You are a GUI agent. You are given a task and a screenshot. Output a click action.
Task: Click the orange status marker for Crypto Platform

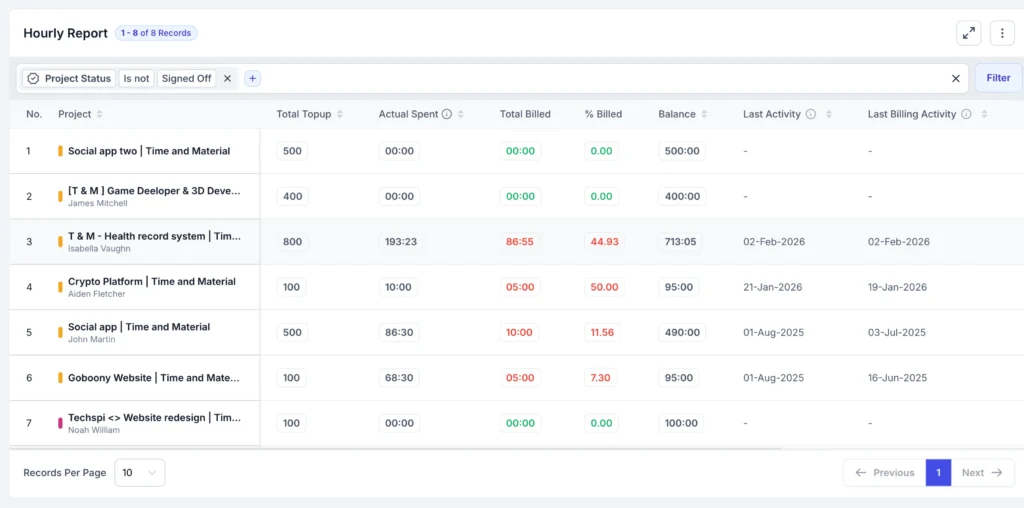pyautogui.click(x=60, y=287)
